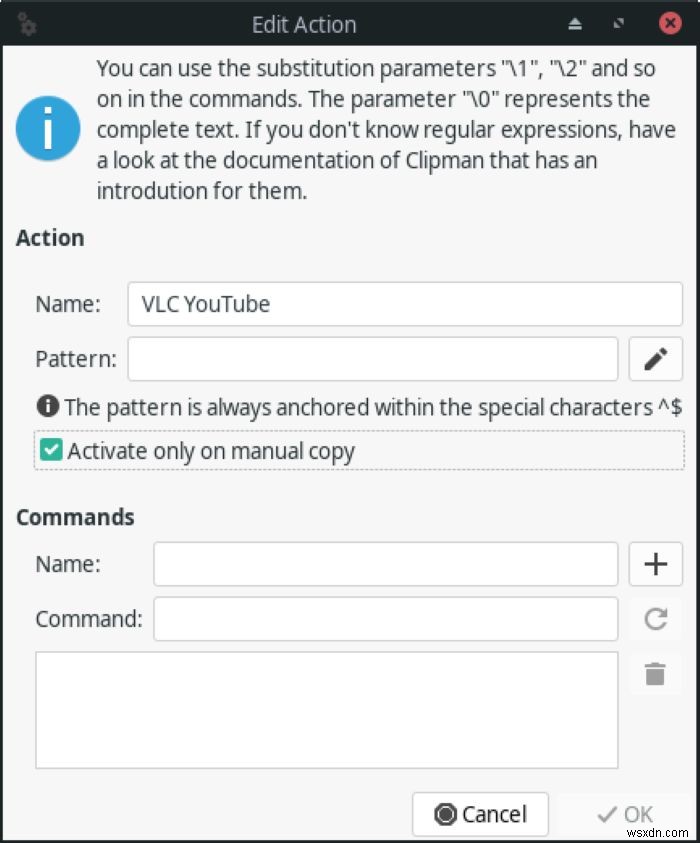This screenshot has width=700, height=843.
Task: Click the Command input field
Action: (x=385, y=619)
